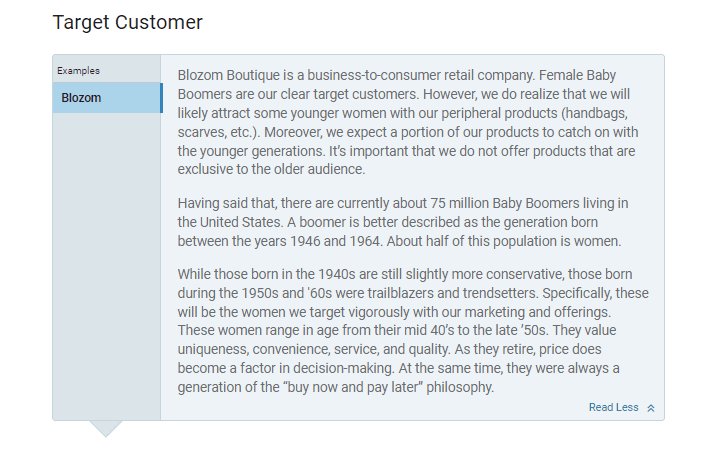Collapse text using double chevron up icon

coord(651,408)
